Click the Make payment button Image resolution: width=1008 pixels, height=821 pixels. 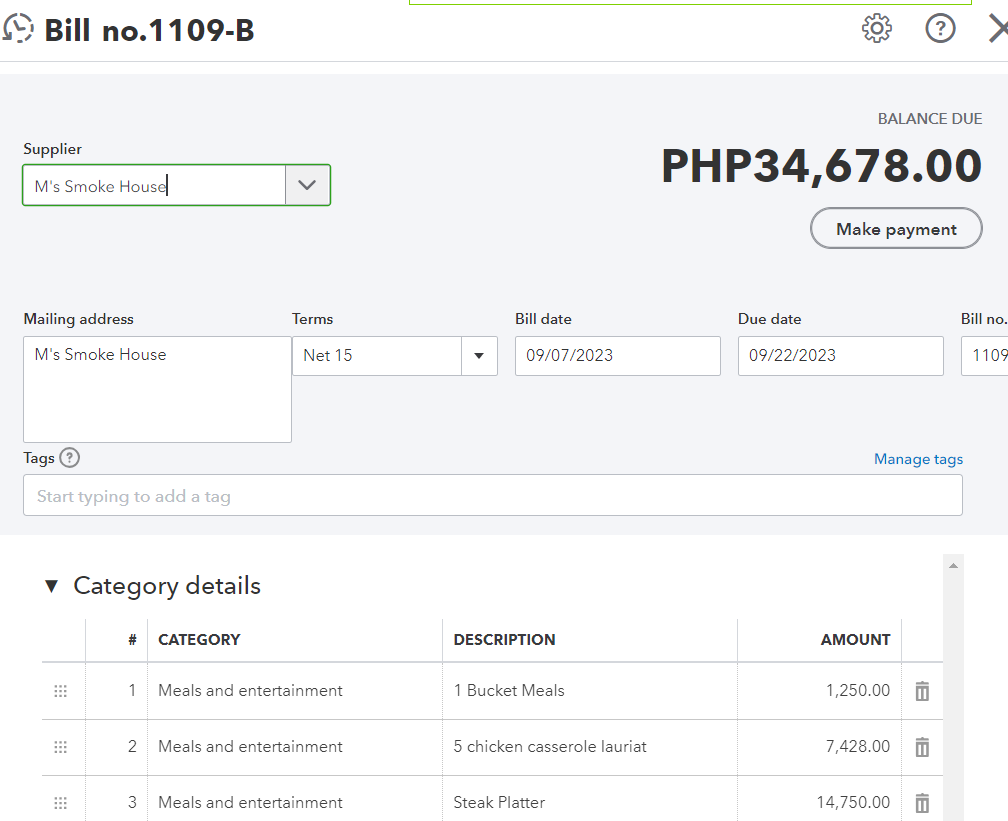coord(896,229)
